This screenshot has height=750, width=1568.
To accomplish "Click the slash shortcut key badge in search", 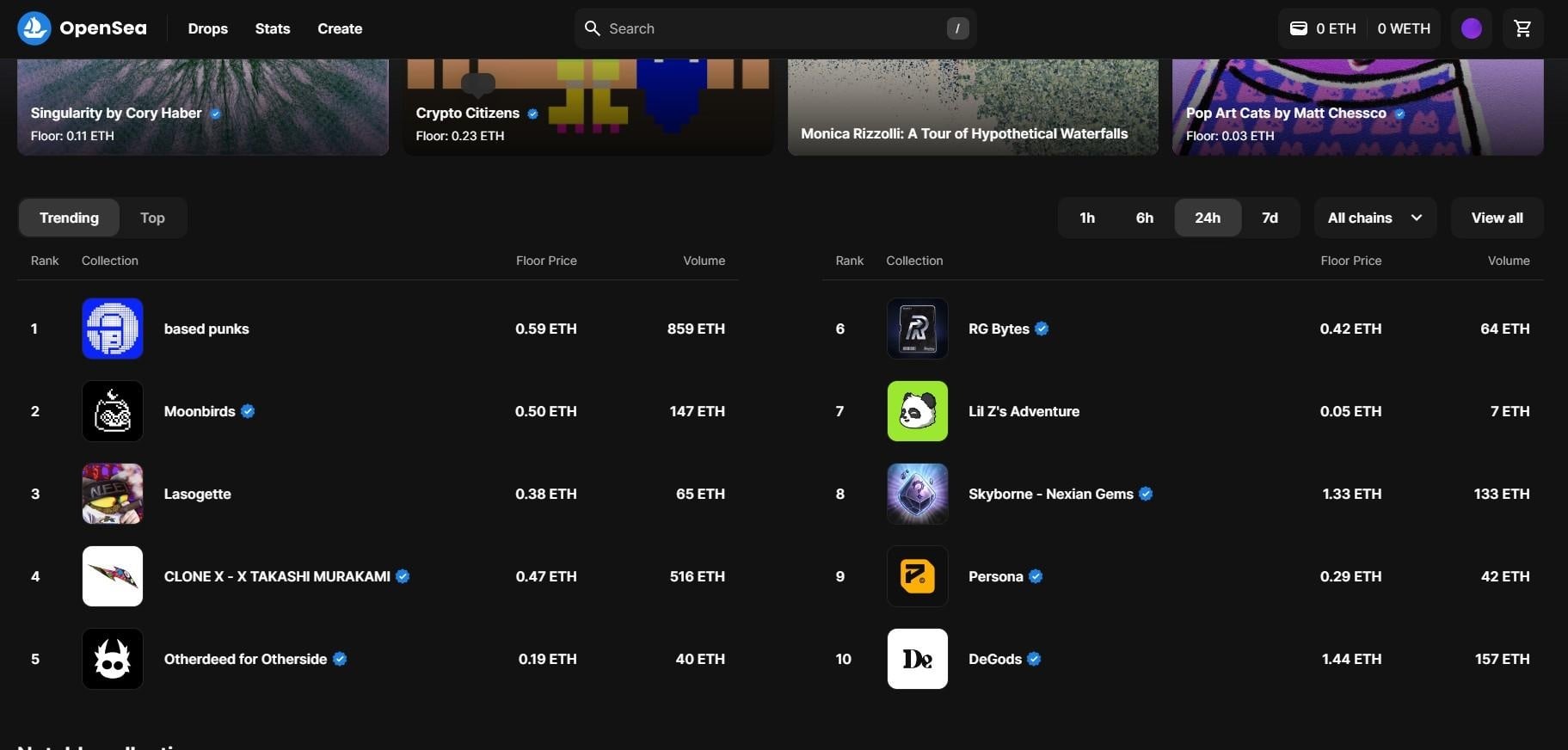I will (957, 28).
